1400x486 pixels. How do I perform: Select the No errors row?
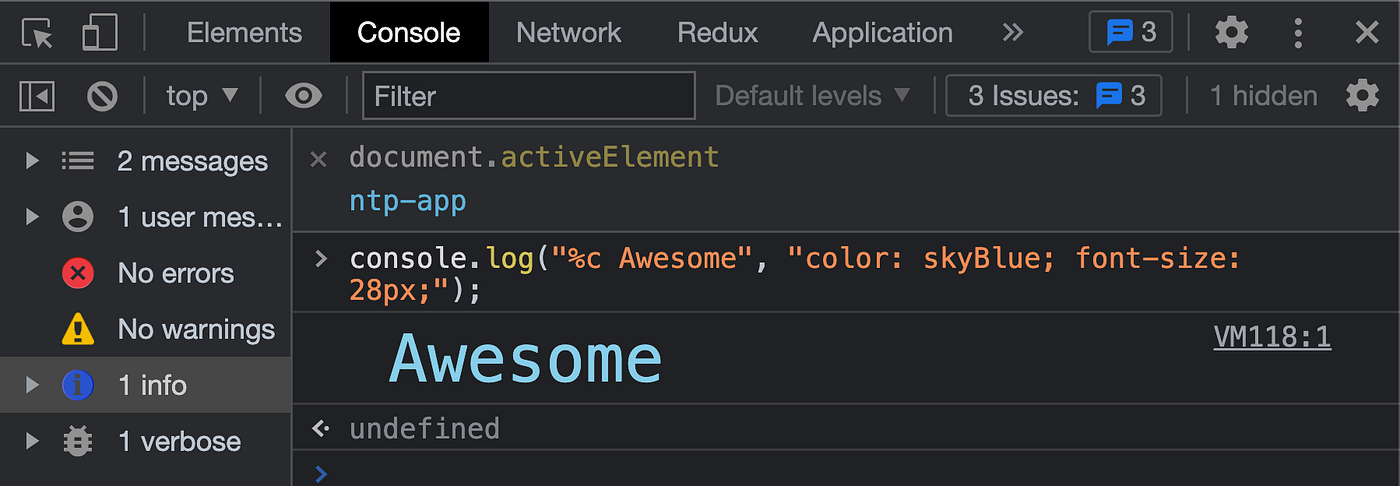click(x=146, y=273)
